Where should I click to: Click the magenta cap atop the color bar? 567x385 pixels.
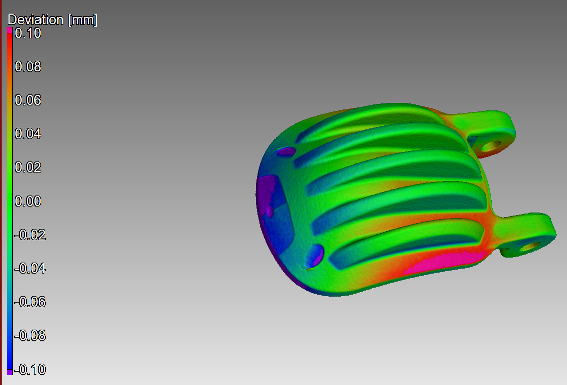pyautogui.click(x=10, y=30)
